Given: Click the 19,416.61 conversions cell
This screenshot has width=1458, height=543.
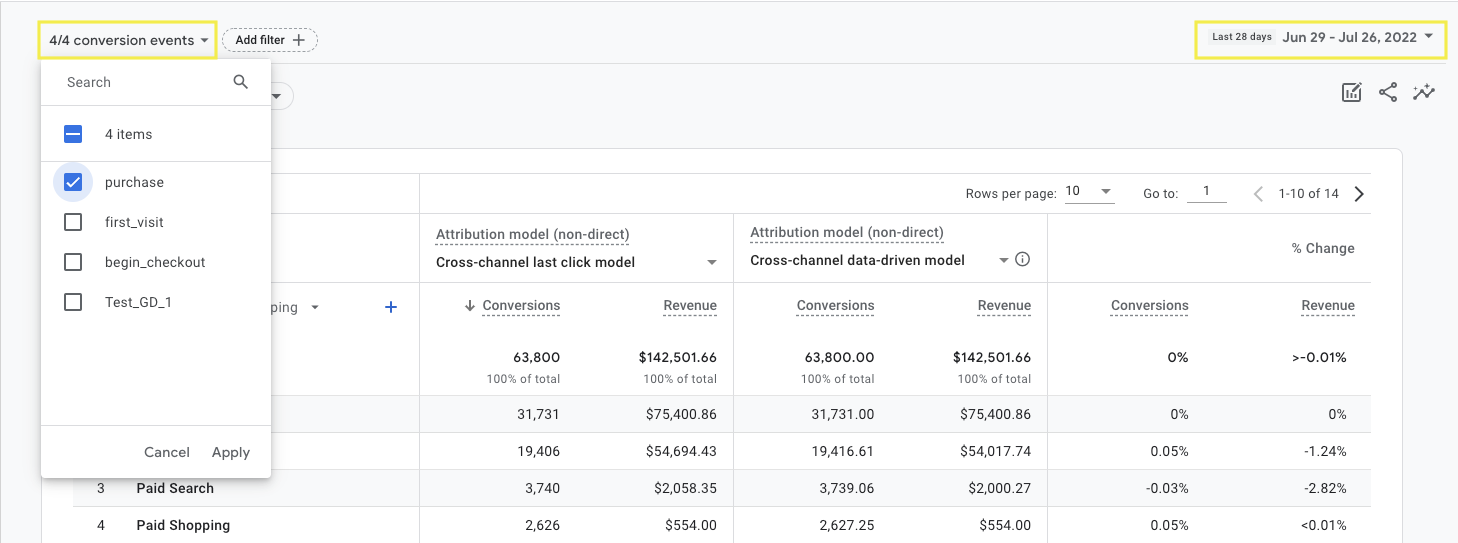Looking at the screenshot, I should click(845, 451).
